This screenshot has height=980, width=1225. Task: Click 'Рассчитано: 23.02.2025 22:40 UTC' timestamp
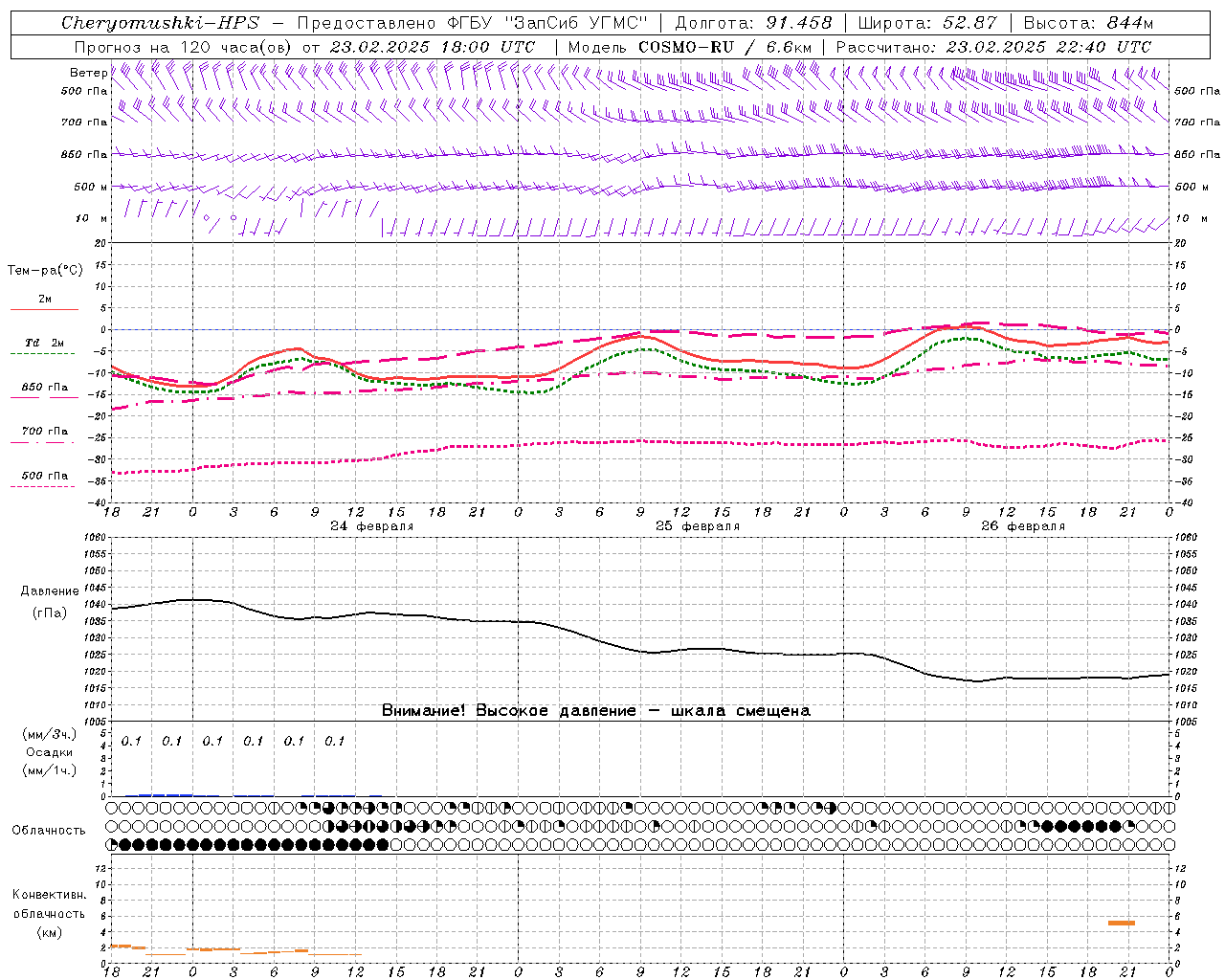pos(993,46)
